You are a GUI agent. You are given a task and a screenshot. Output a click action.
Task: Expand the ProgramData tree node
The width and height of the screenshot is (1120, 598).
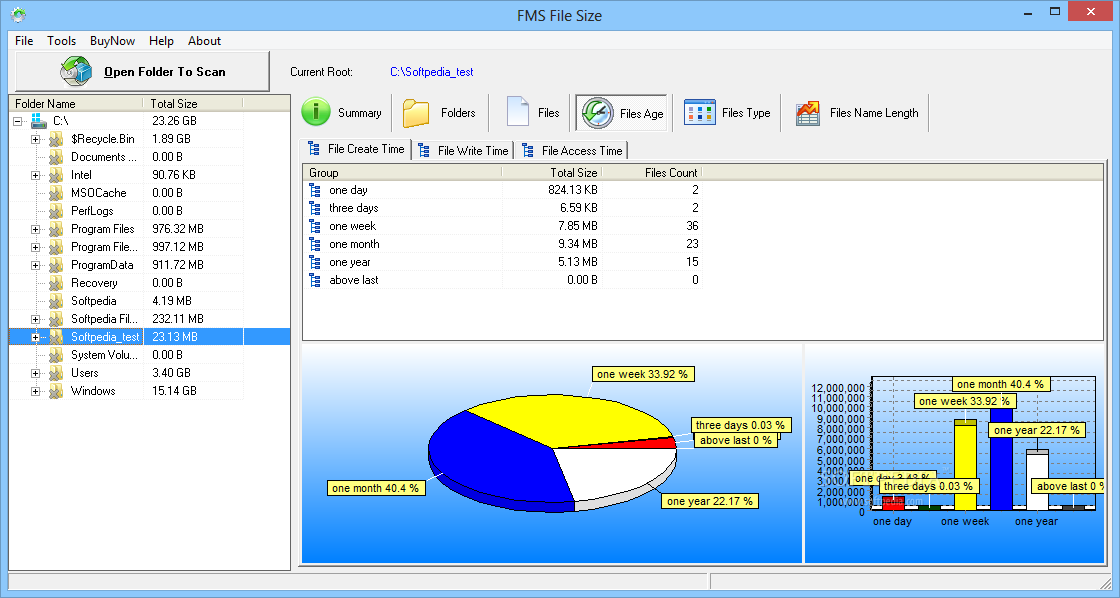point(35,265)
